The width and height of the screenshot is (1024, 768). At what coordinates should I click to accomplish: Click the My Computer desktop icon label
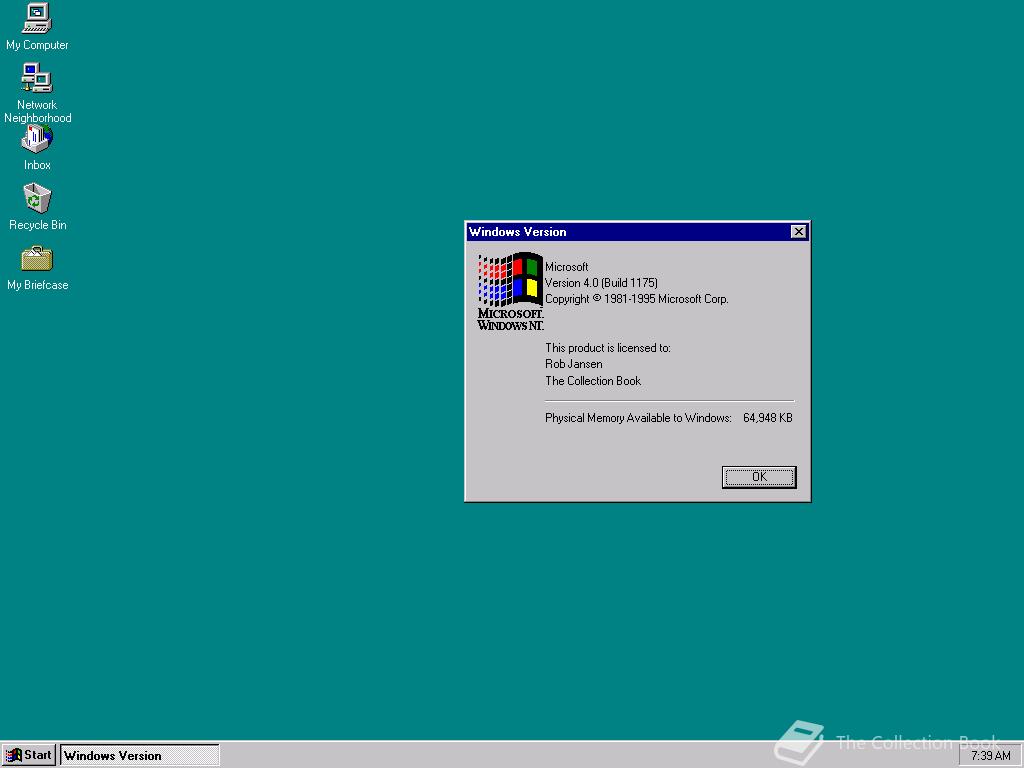37,44
